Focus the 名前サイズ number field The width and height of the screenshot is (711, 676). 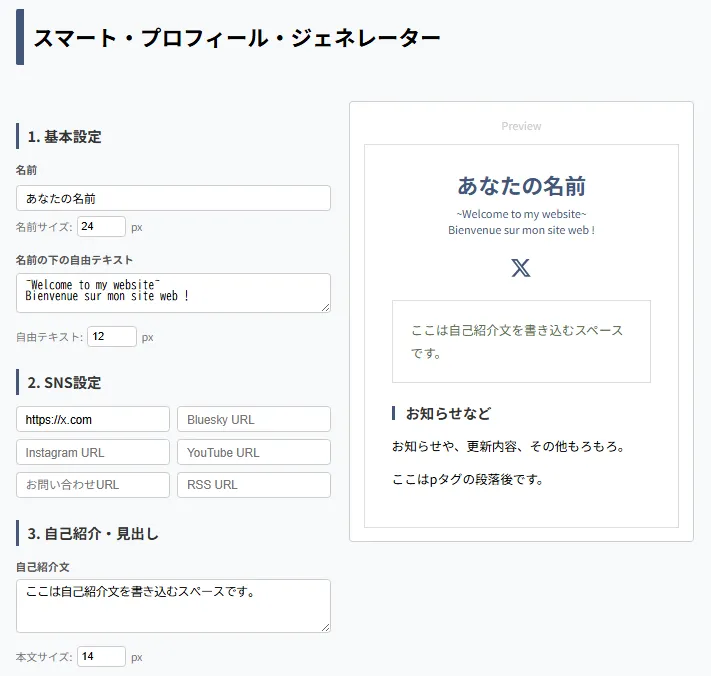(101, 227)
